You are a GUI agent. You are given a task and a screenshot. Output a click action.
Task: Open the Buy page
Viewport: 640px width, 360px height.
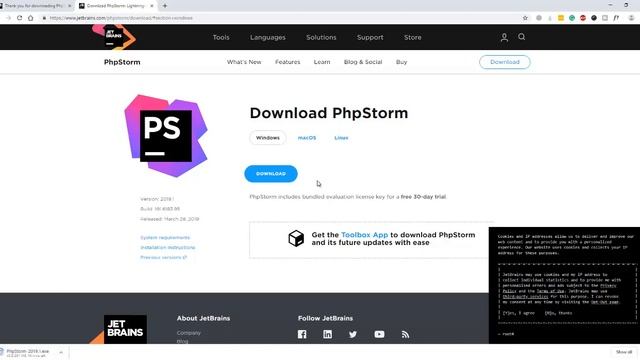(x=402, y=62)
